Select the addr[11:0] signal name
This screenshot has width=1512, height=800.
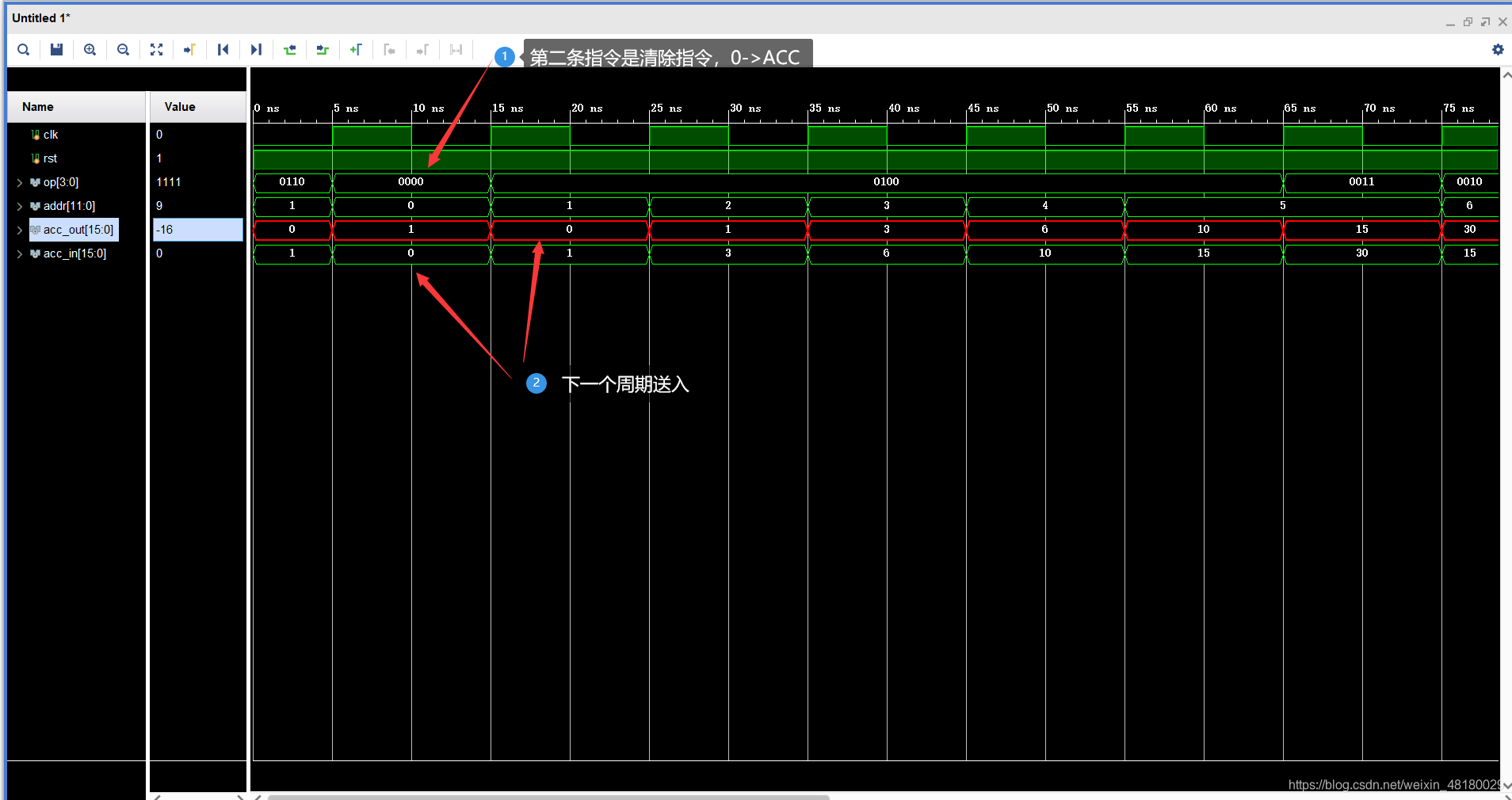click(x=69, y=206)
